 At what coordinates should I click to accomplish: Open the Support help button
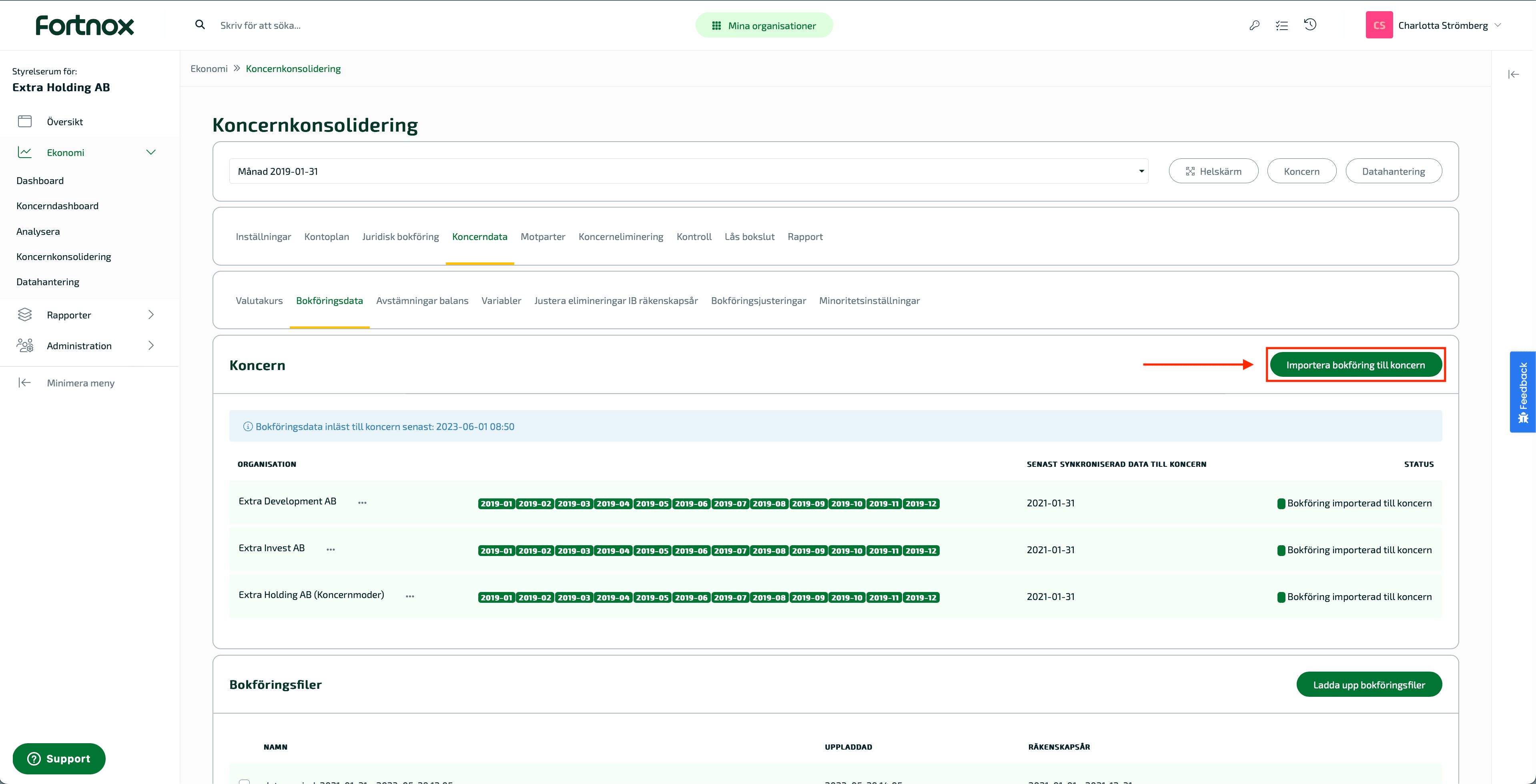59,758
